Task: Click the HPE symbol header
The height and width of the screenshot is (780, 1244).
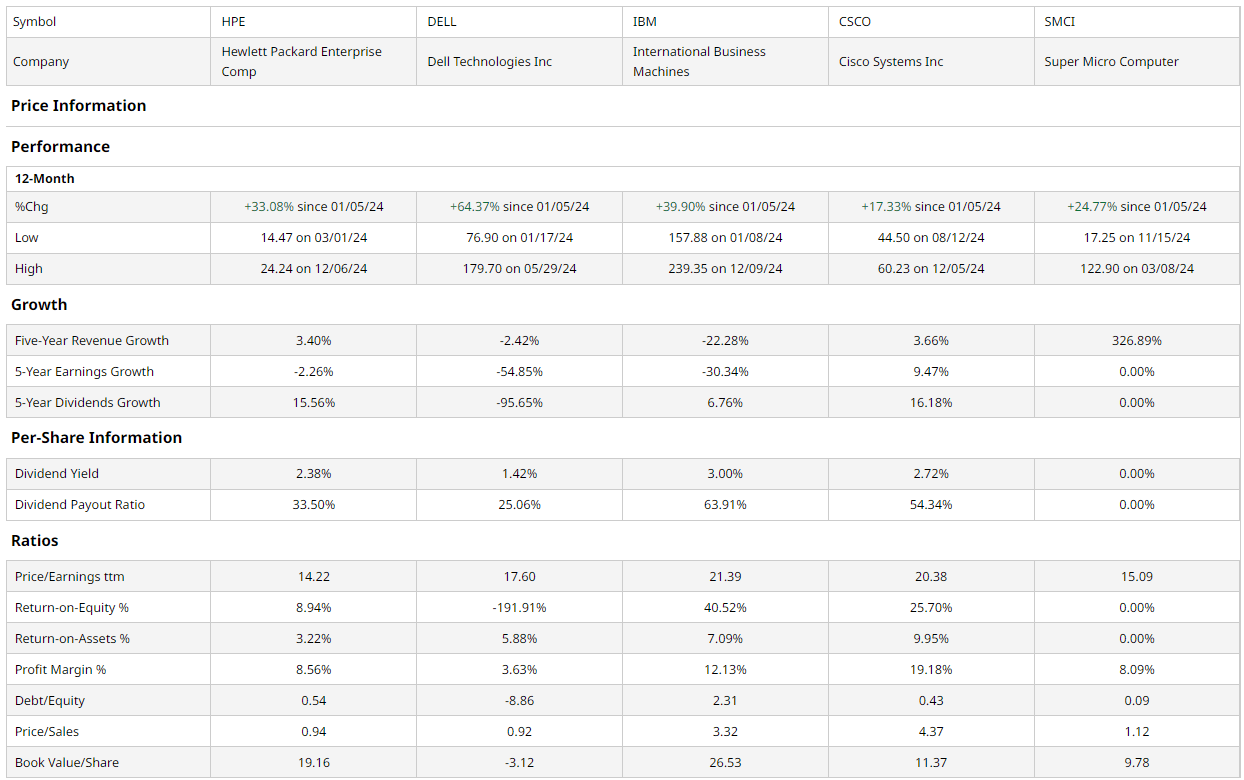Action: (233, 22)
